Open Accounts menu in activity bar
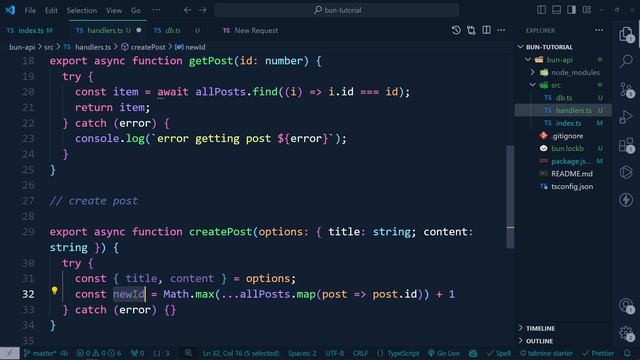The image size is (640, 360). (x=626, y=305)
